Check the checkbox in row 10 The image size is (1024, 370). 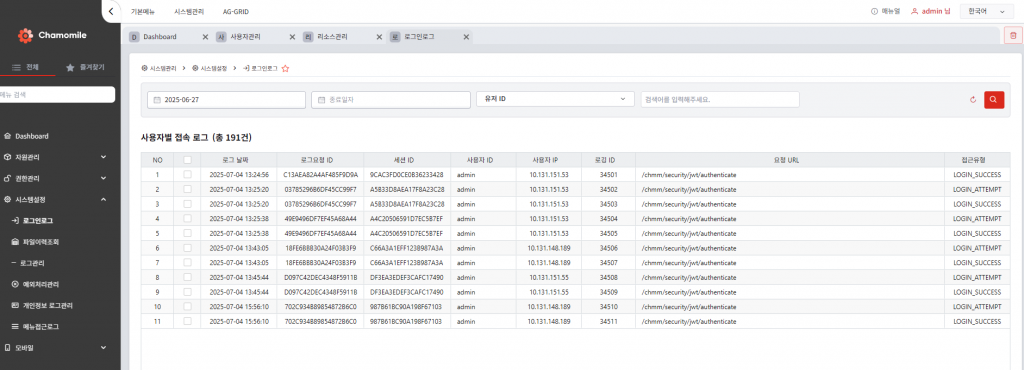[x=187, y=307]
